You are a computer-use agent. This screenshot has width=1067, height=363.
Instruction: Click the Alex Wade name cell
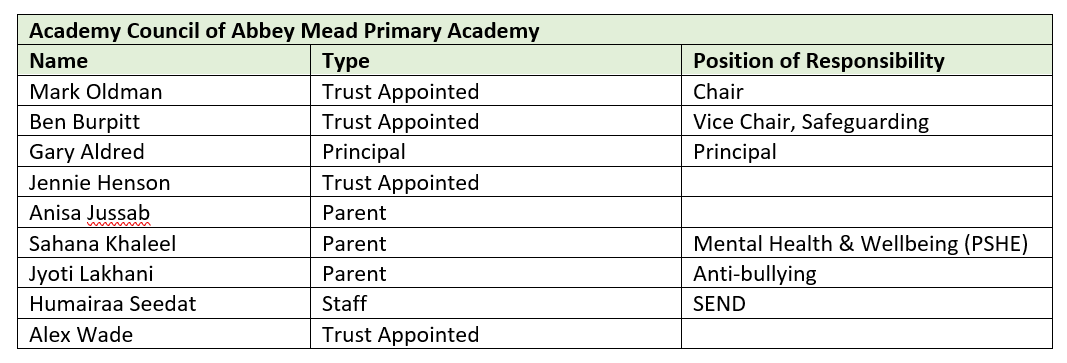click(164, 334)
